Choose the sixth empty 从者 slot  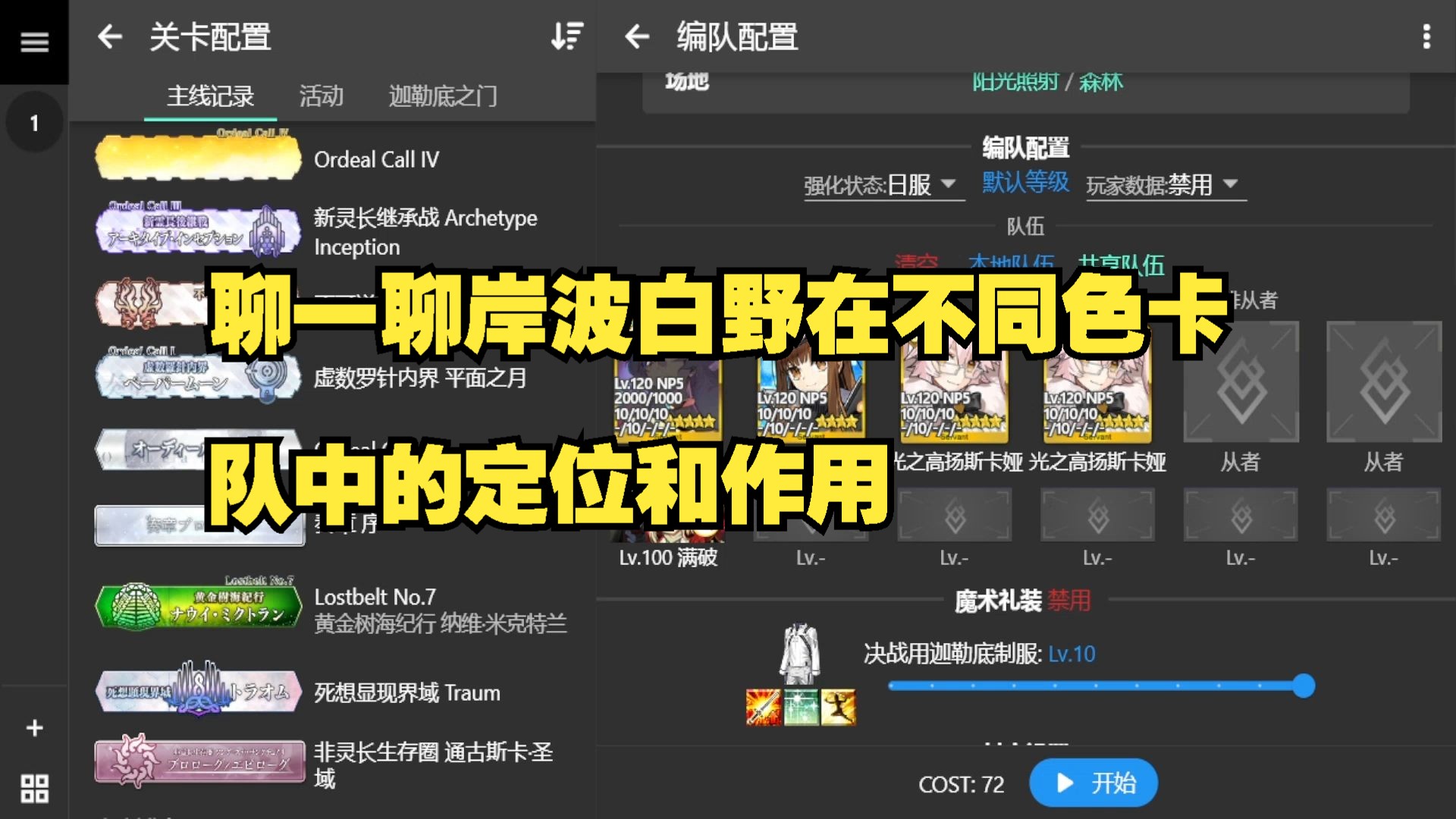click(x=1384, y=382)
